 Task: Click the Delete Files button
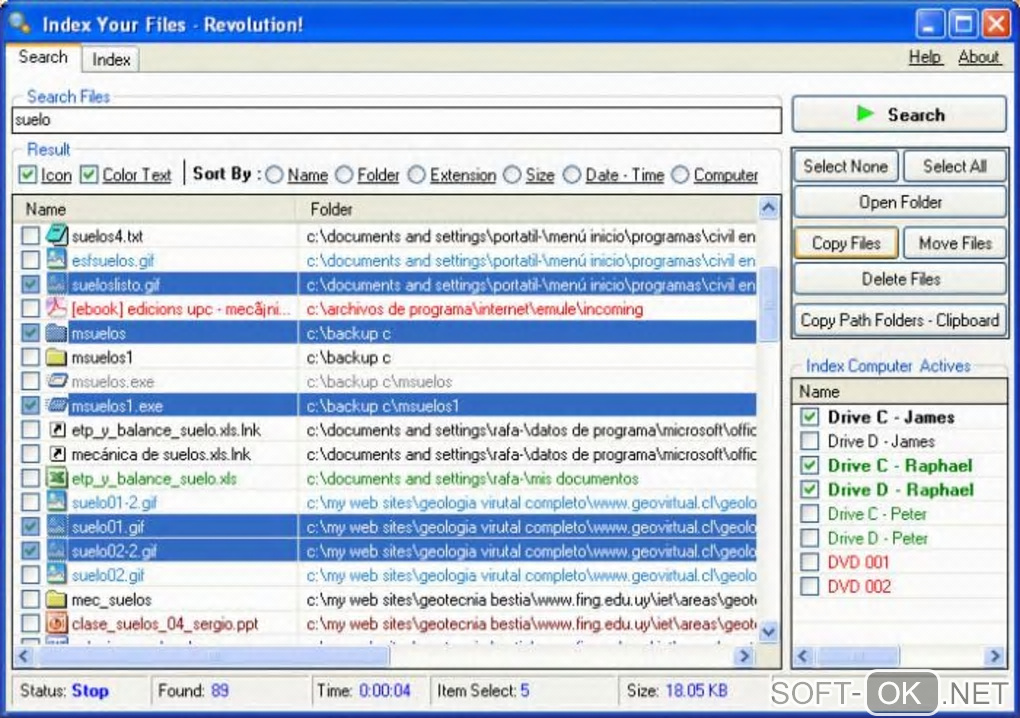(x=900, y=280)
